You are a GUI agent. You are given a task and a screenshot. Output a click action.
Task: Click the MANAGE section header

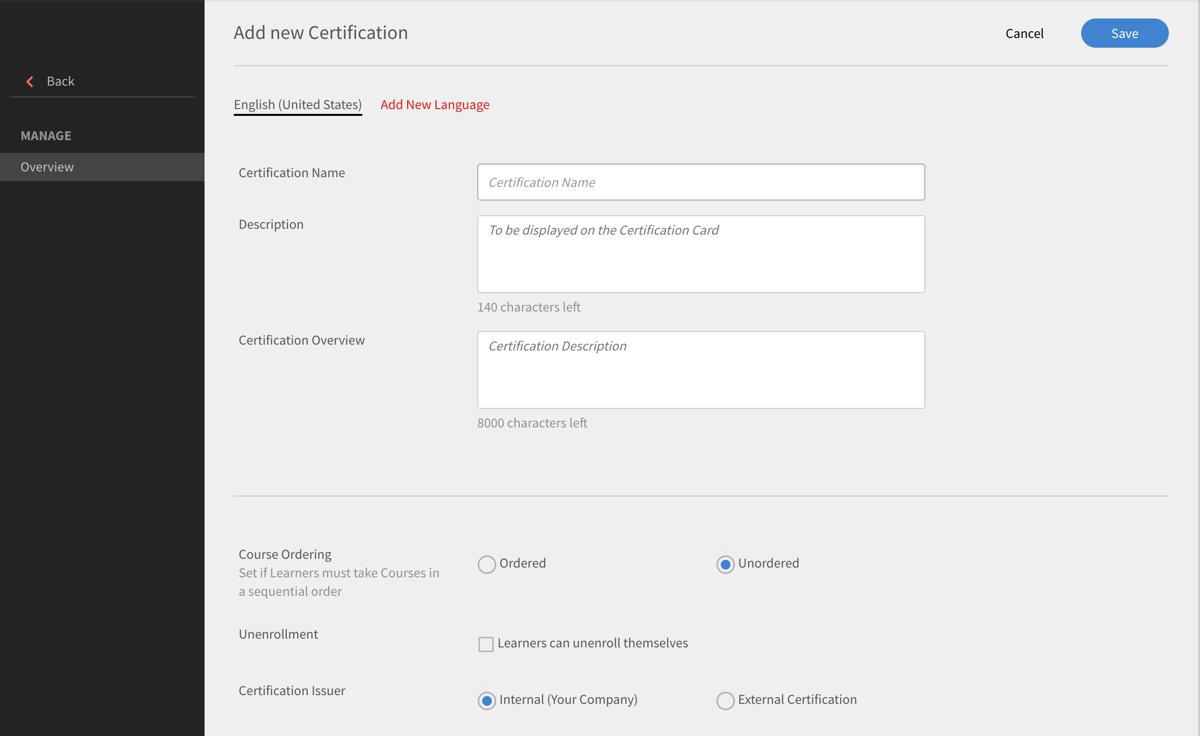(x=45, y=135)
